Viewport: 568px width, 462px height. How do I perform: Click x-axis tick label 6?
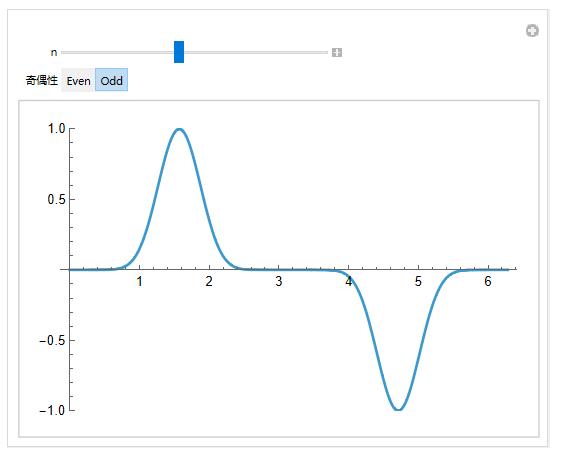coord(488,282)
